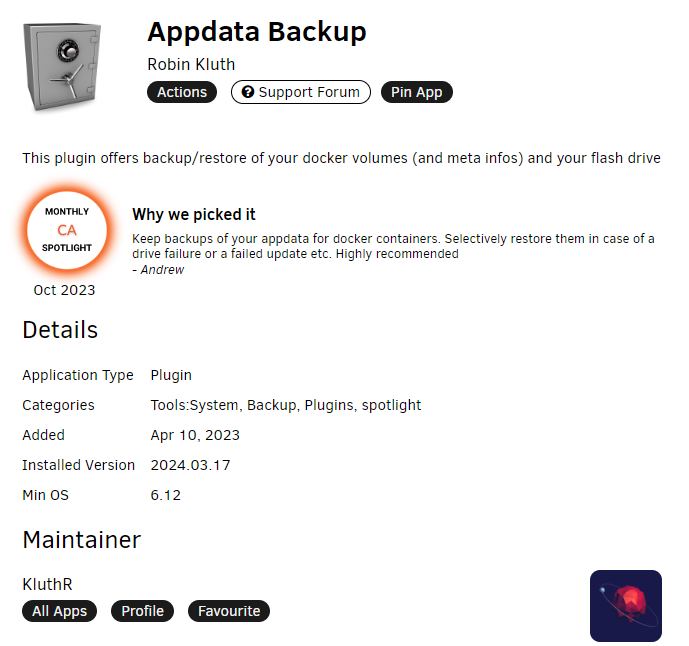689x646 pixels.
Task: Click the Min OS value 6.12
Action: (166, 495)
